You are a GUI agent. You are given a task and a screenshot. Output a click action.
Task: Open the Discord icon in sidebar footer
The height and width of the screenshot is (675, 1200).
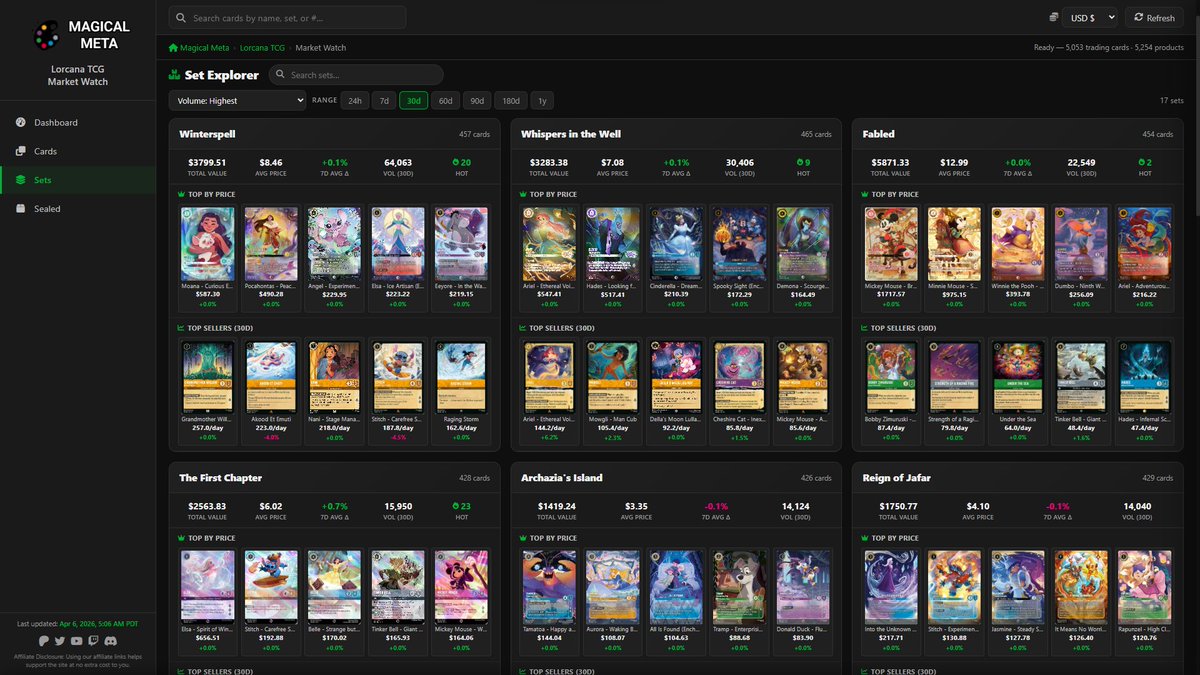click(x=109, y=640)
